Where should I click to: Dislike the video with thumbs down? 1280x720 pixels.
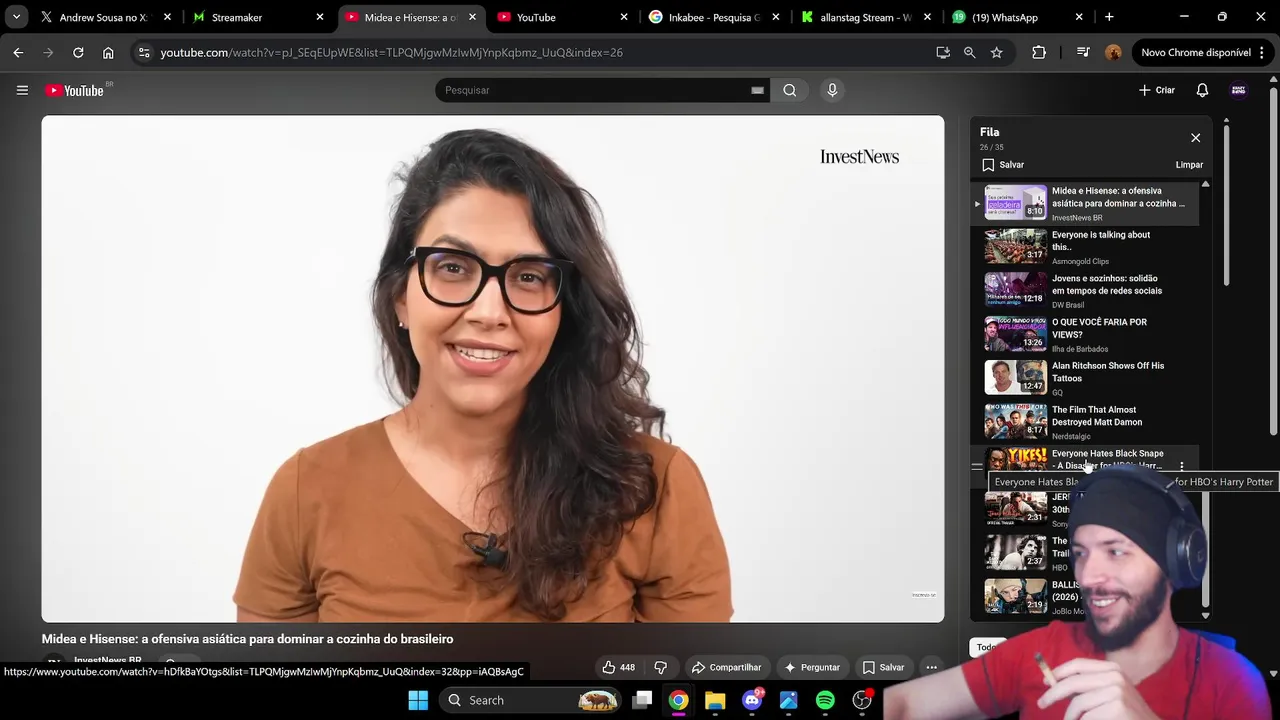(x=660, y=667)
